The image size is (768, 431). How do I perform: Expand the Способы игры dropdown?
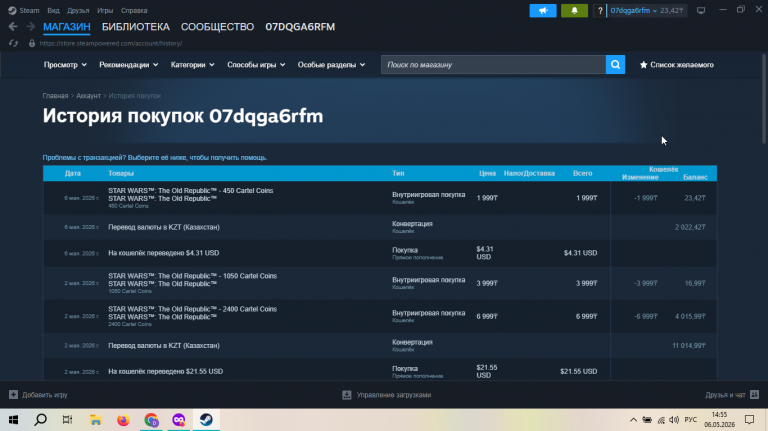click(x=256, y=65)
